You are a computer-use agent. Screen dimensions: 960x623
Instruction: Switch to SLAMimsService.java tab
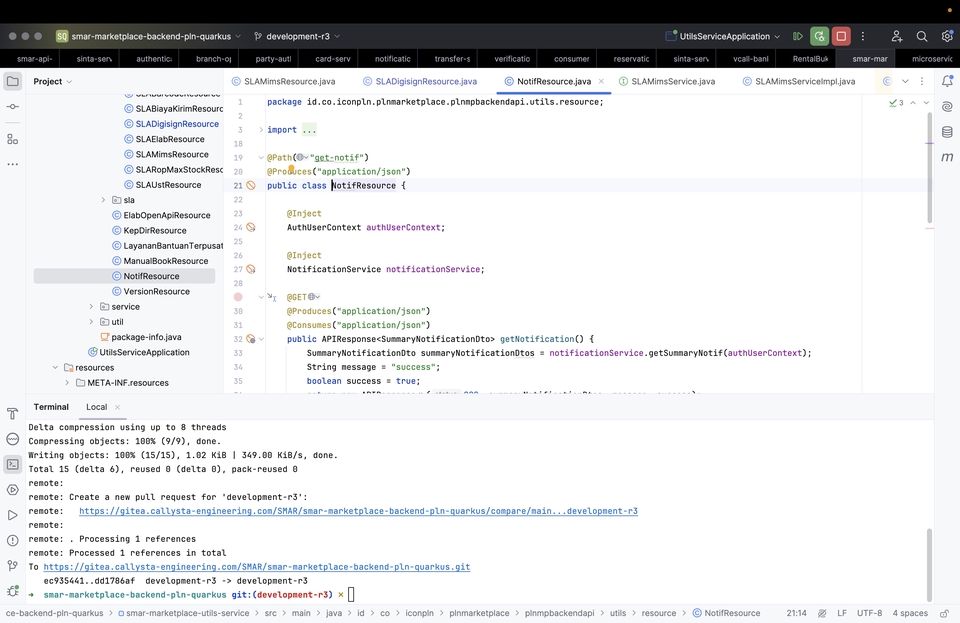coord(667,81)
